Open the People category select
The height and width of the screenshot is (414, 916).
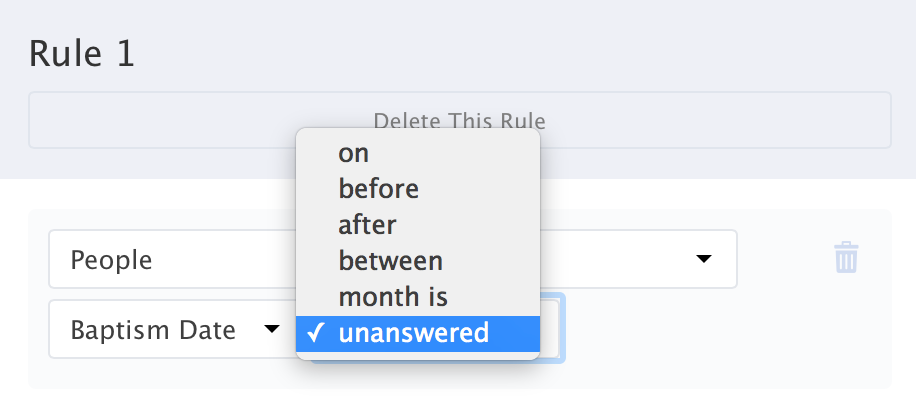point(170,260)
